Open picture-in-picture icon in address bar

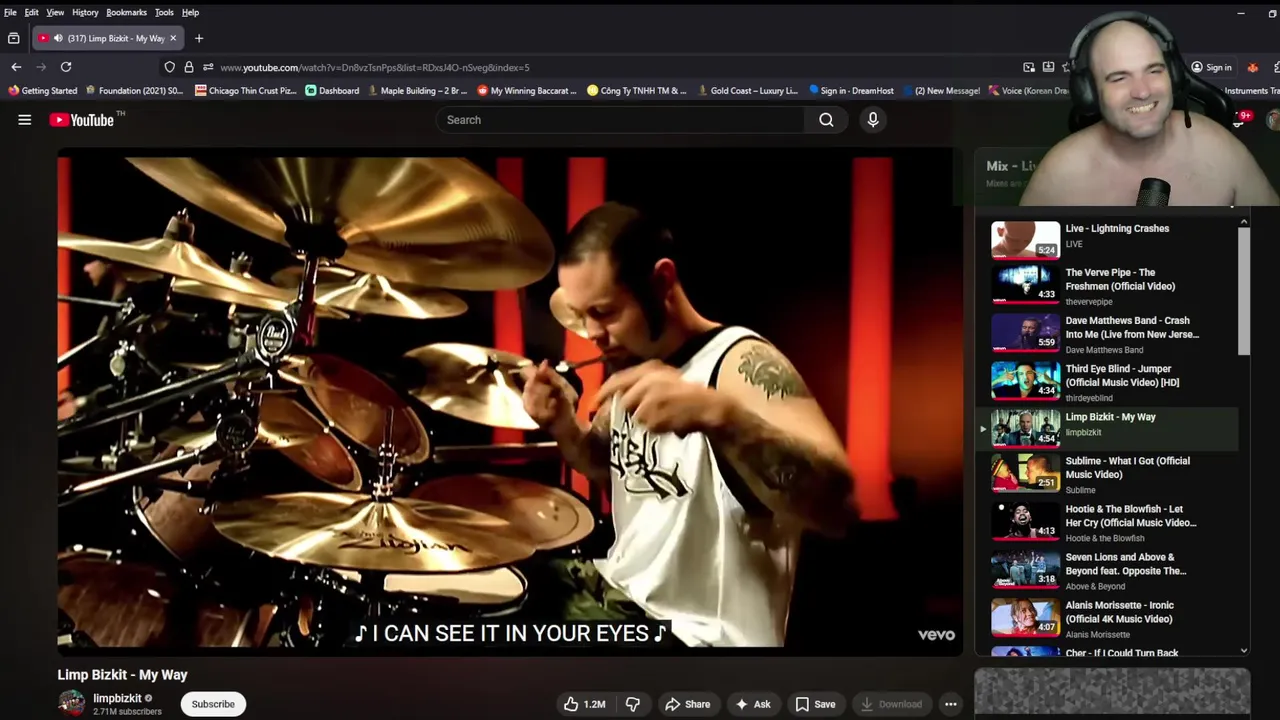tap(1029, 67)
